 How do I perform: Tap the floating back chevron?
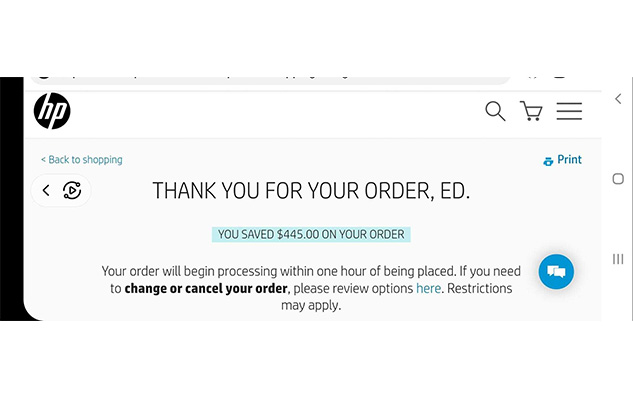46,191
